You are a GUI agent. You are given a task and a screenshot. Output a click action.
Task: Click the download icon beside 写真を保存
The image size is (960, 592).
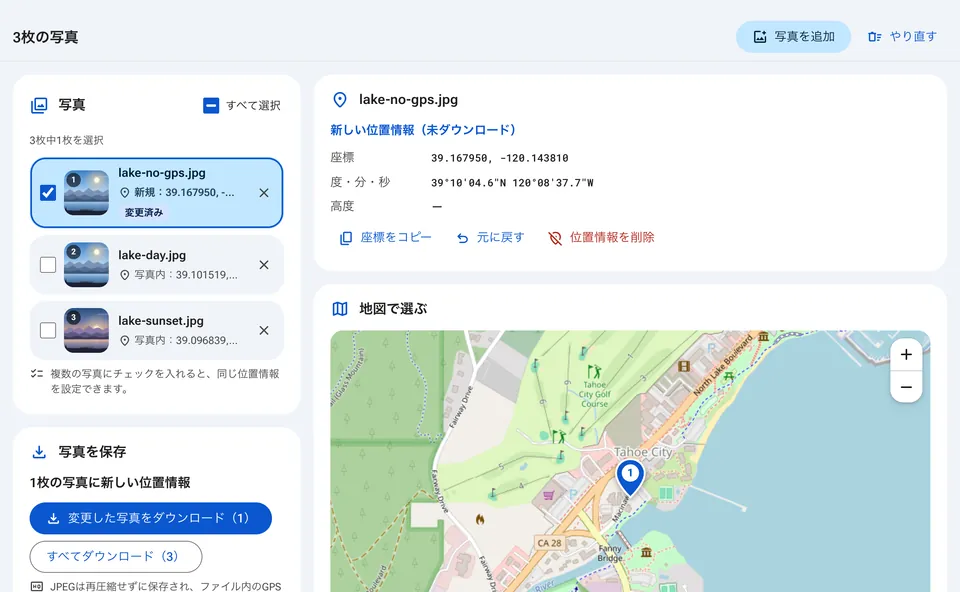(39, 452)
